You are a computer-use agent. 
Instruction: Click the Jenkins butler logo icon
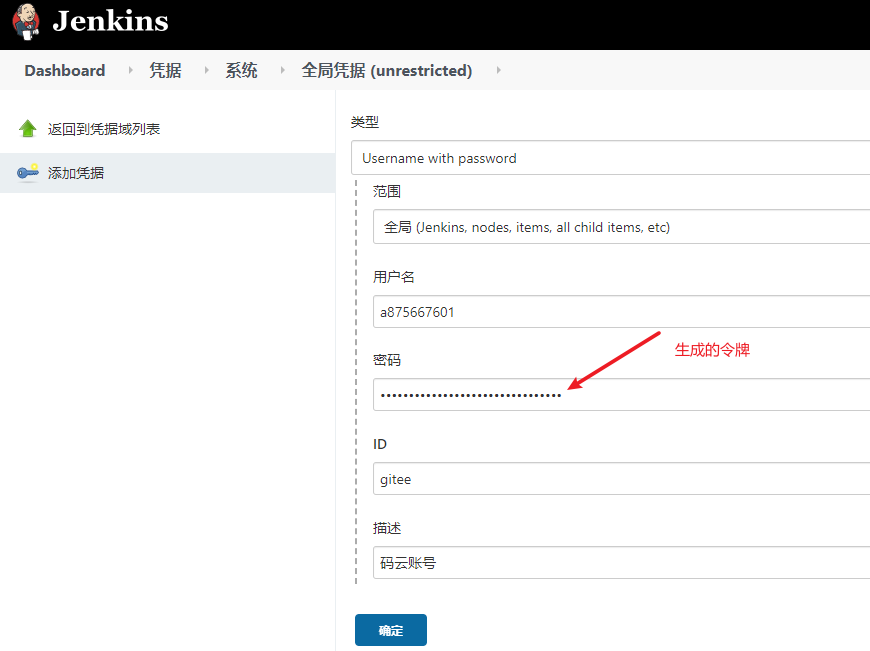pos(26,22)
